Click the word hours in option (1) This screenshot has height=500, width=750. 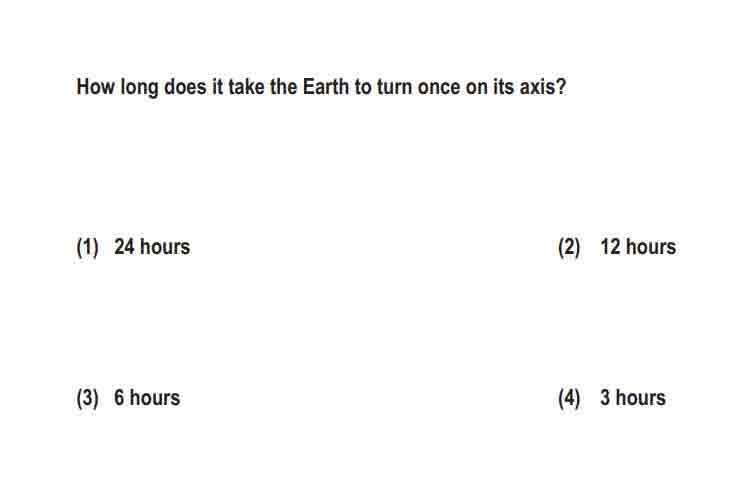pyautogui.click(x=165, y=247)
